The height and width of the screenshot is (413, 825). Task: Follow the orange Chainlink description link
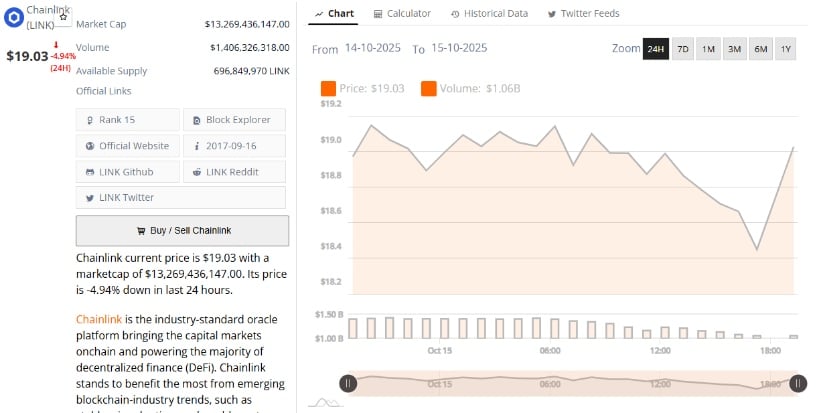click(x=98, y=319)
